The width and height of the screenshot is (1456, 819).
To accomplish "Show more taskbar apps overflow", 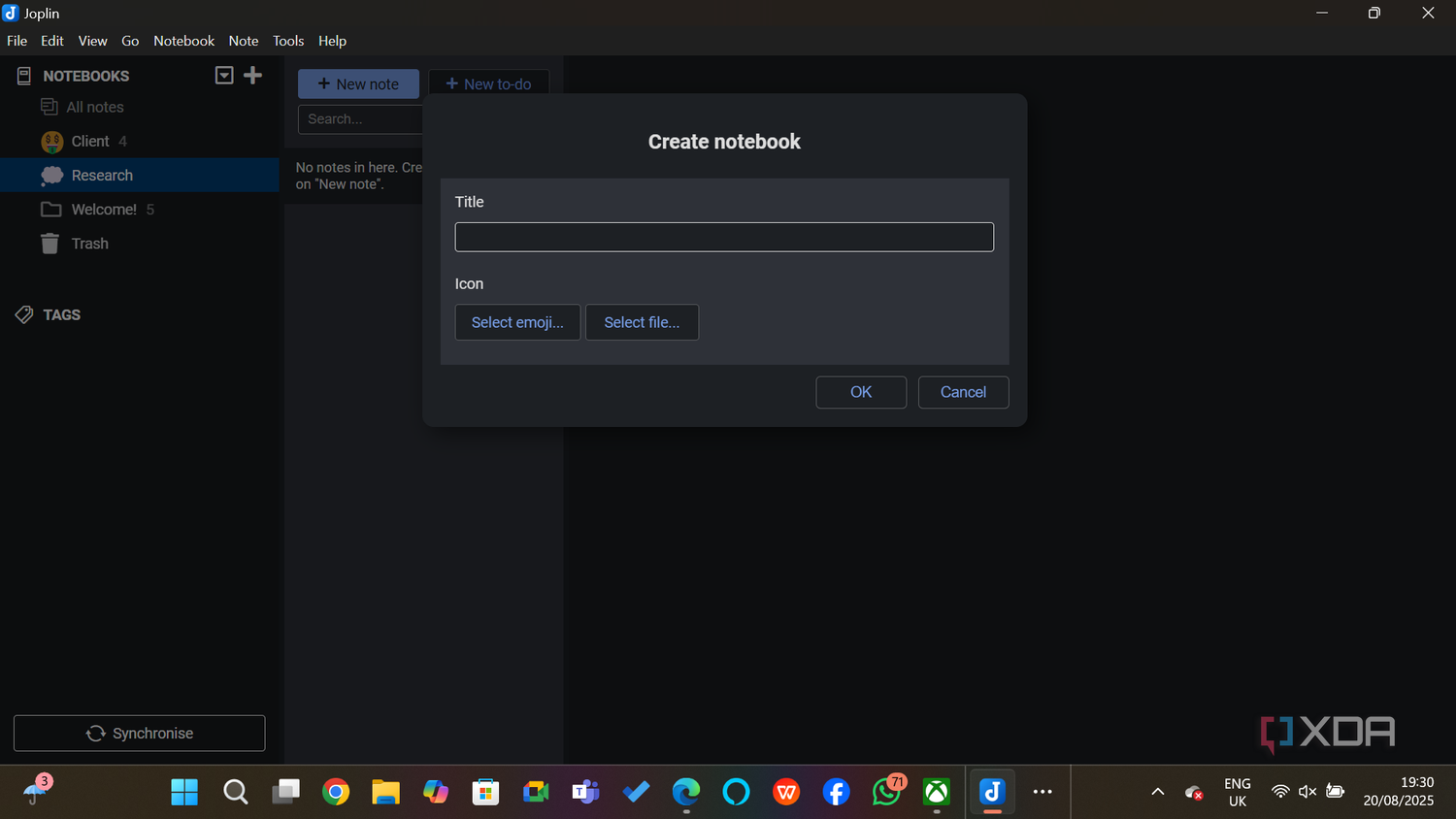I will coord(1042,792).
